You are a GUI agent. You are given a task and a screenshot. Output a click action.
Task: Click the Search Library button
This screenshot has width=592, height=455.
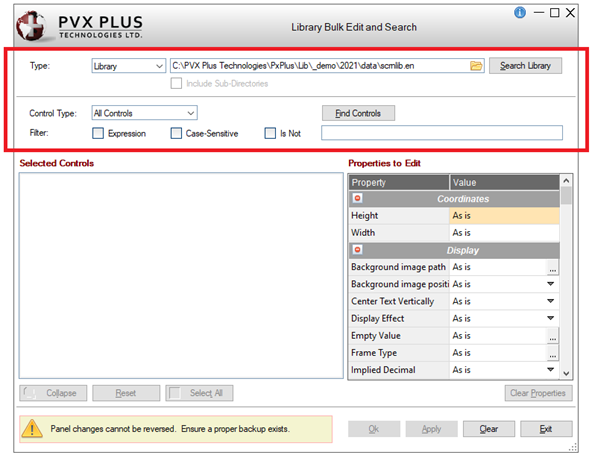pos(525,66)
